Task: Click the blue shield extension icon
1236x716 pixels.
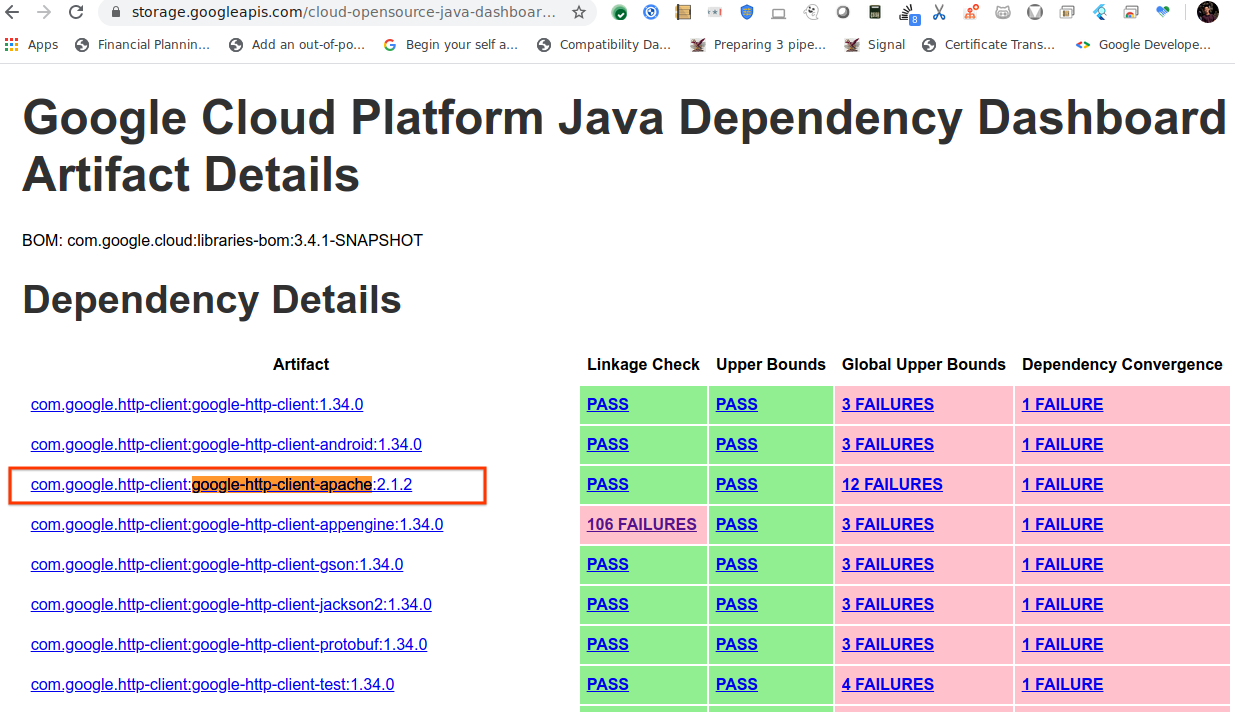Action: click(x=747, y=14)
